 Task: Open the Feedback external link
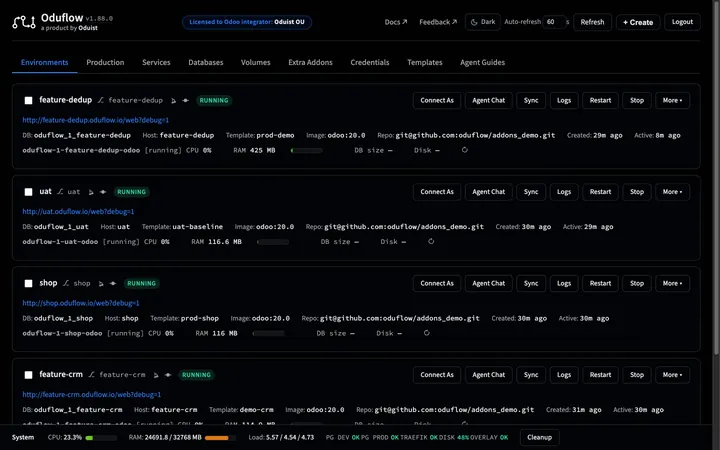pos(438,22)
